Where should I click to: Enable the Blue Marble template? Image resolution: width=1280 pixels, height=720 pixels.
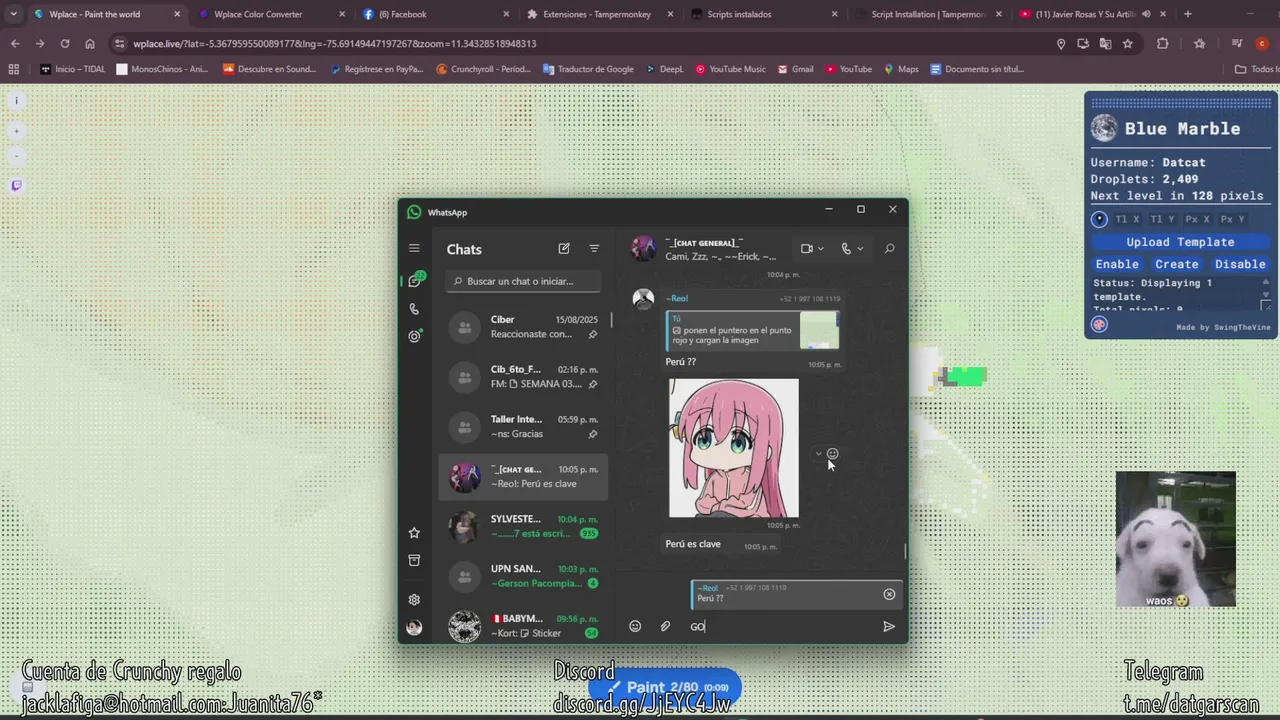[x=1117, y=264]
